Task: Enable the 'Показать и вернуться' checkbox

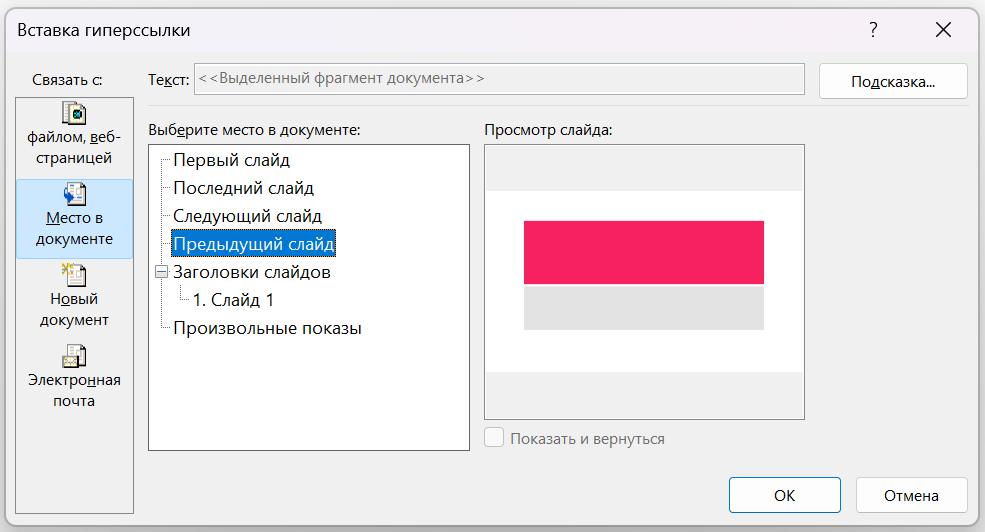Action: click(494, 438)
